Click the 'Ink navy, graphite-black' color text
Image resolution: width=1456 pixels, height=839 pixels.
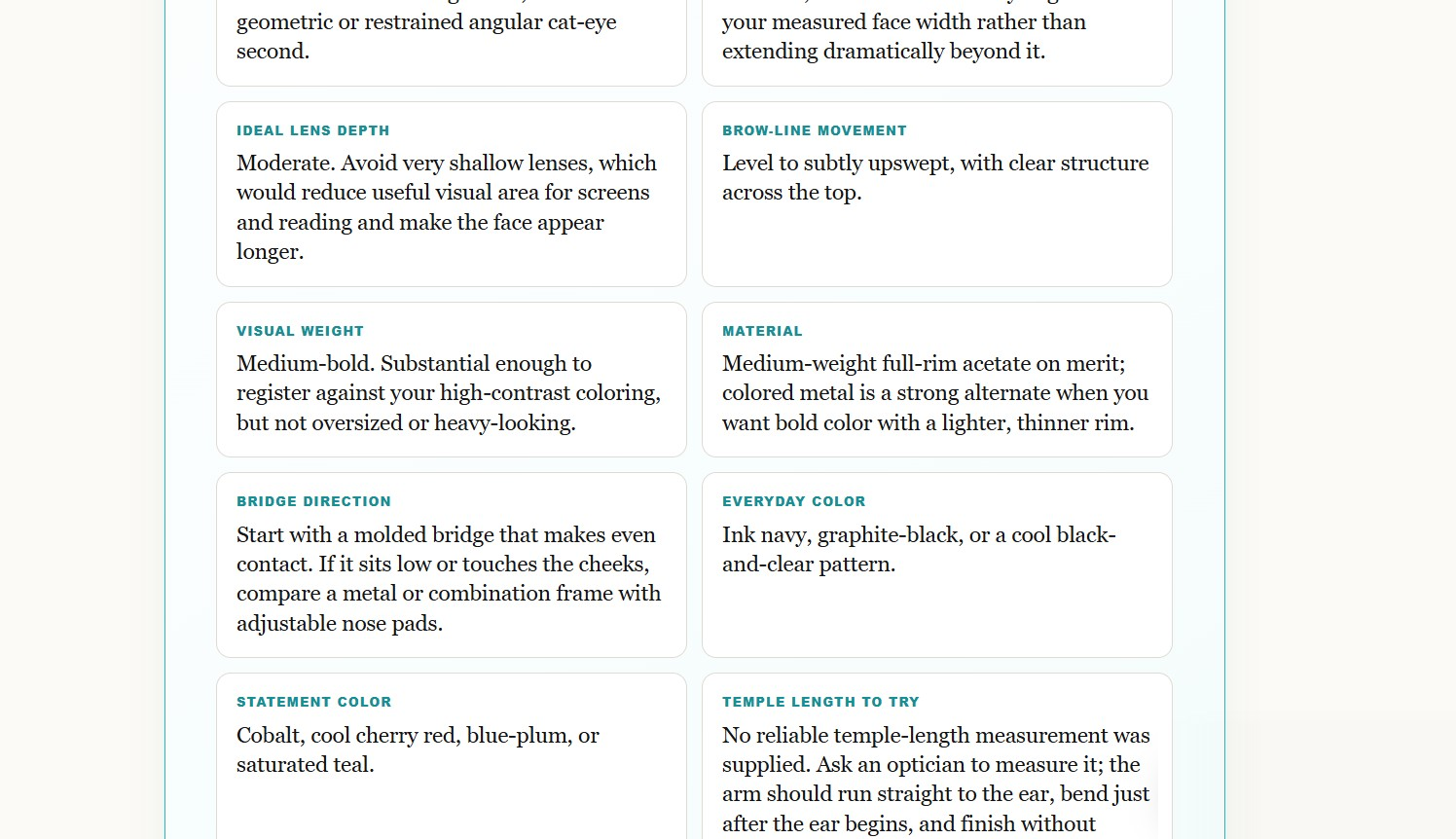[919, 550]
